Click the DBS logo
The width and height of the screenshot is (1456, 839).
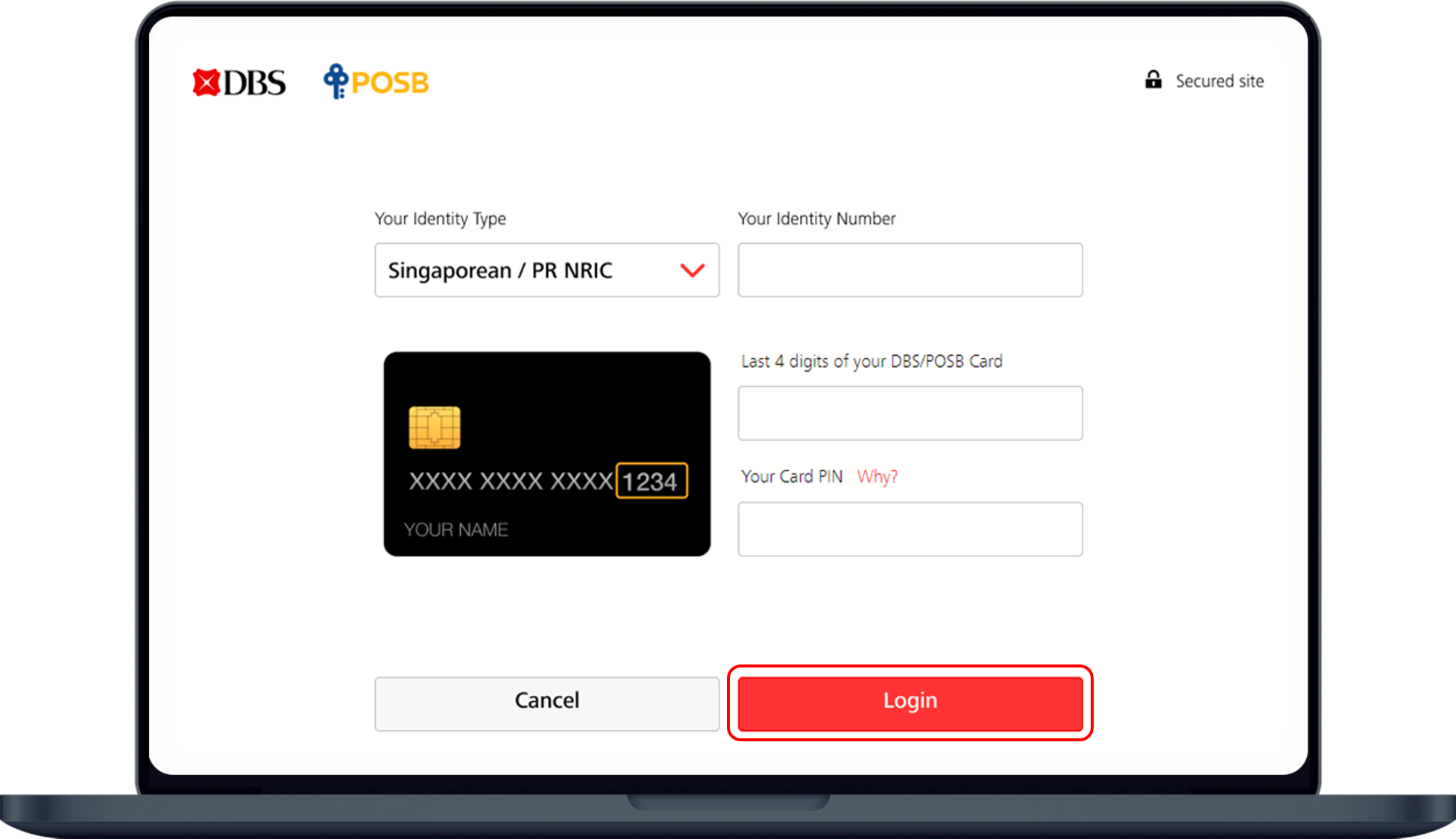click(239, 82)
